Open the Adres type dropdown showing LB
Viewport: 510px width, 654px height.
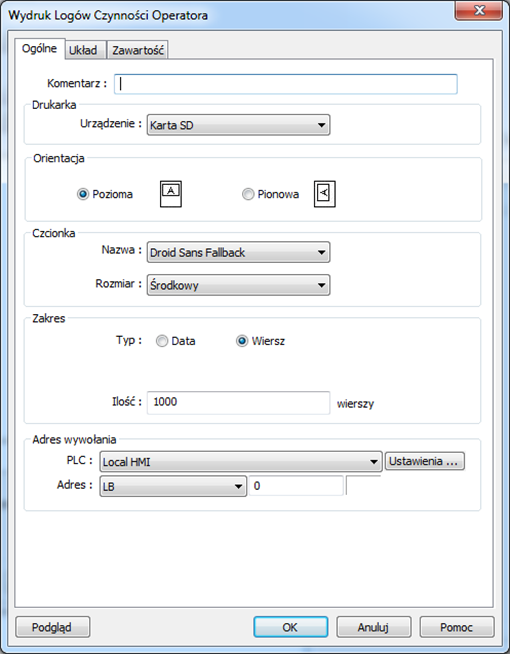coord(173,486)
